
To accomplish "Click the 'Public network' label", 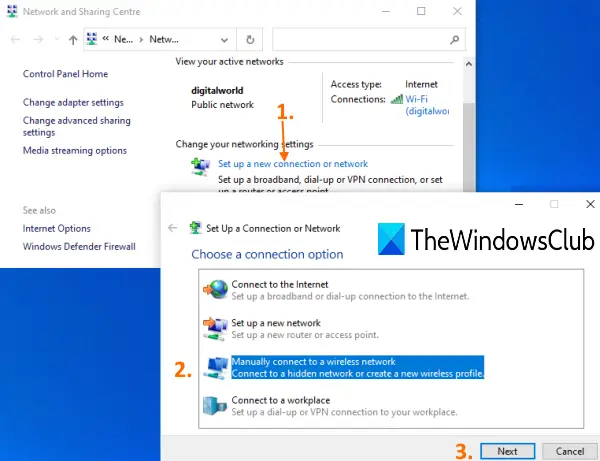I will [x=222, y=105].
